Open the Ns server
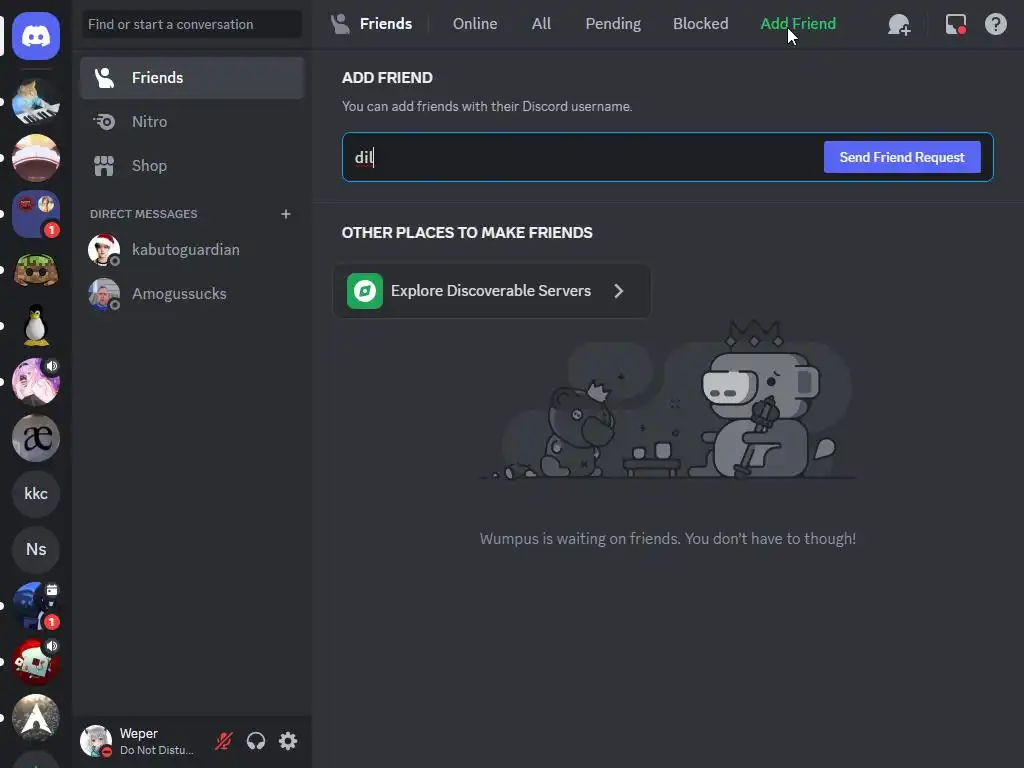The width and height of the screenshot is (1024, 768). [36, 550]
